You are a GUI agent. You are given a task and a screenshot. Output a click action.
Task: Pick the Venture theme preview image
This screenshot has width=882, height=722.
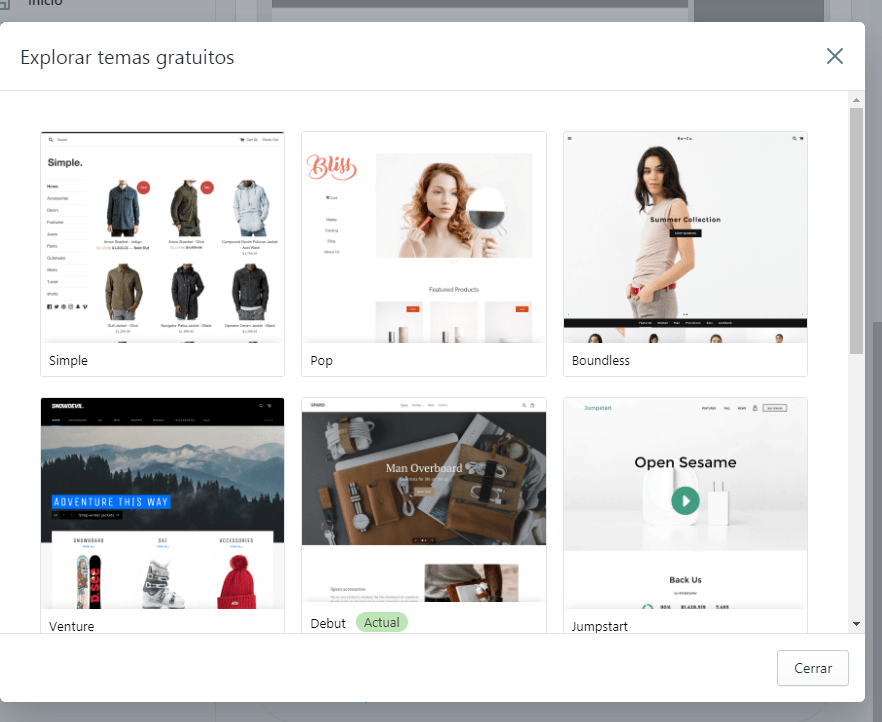pyautogui.click(x=163, y=503)
